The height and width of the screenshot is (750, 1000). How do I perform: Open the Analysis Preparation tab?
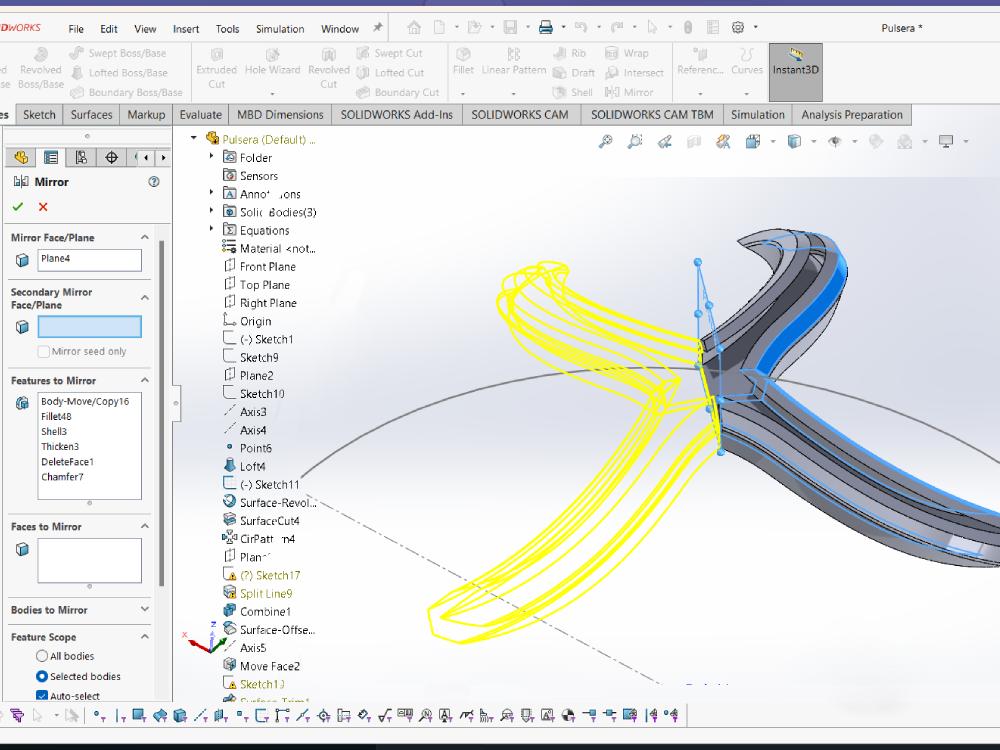(x=852, y=115)
